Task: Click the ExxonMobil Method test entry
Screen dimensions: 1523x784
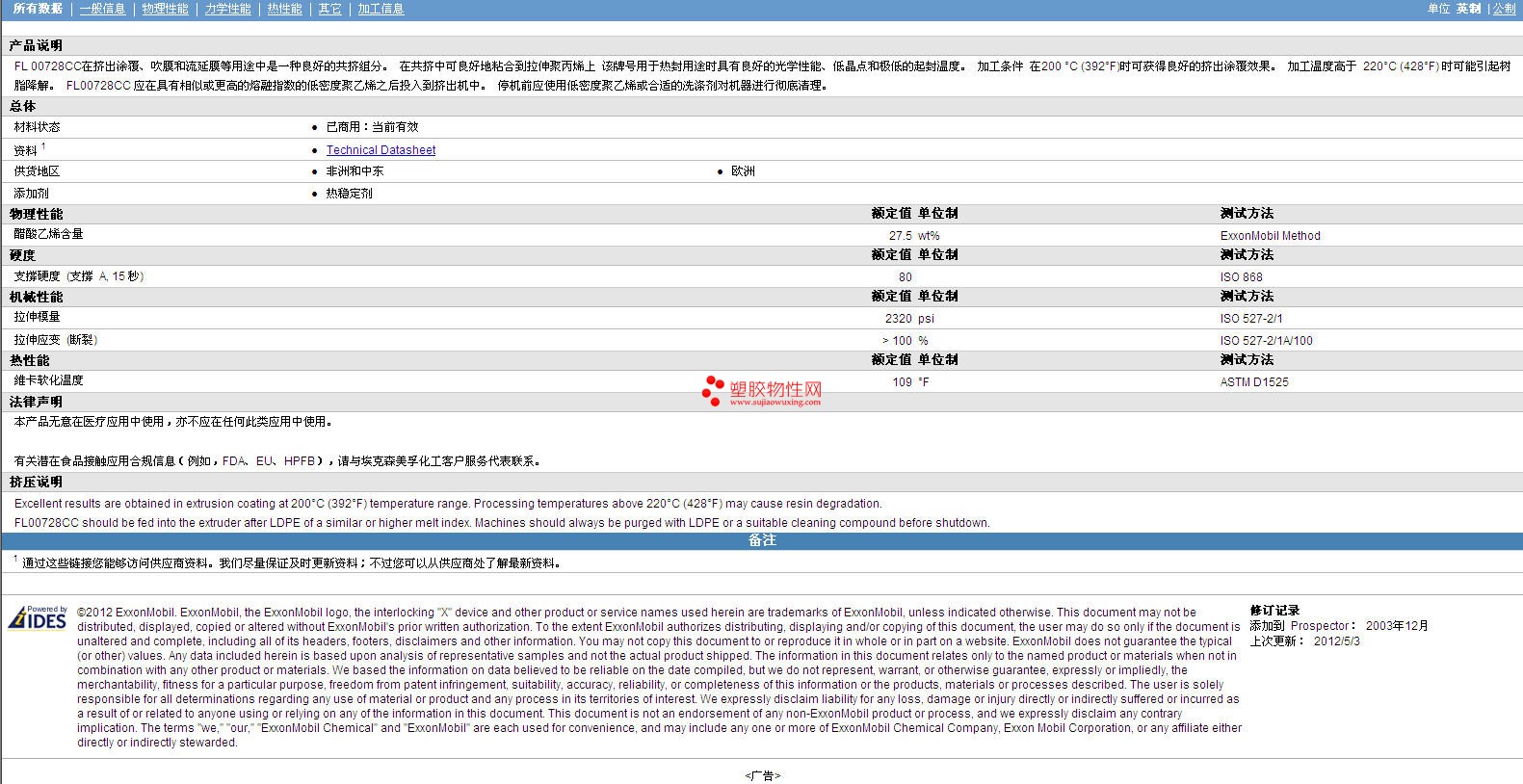Action: (x=1271, y=236)
